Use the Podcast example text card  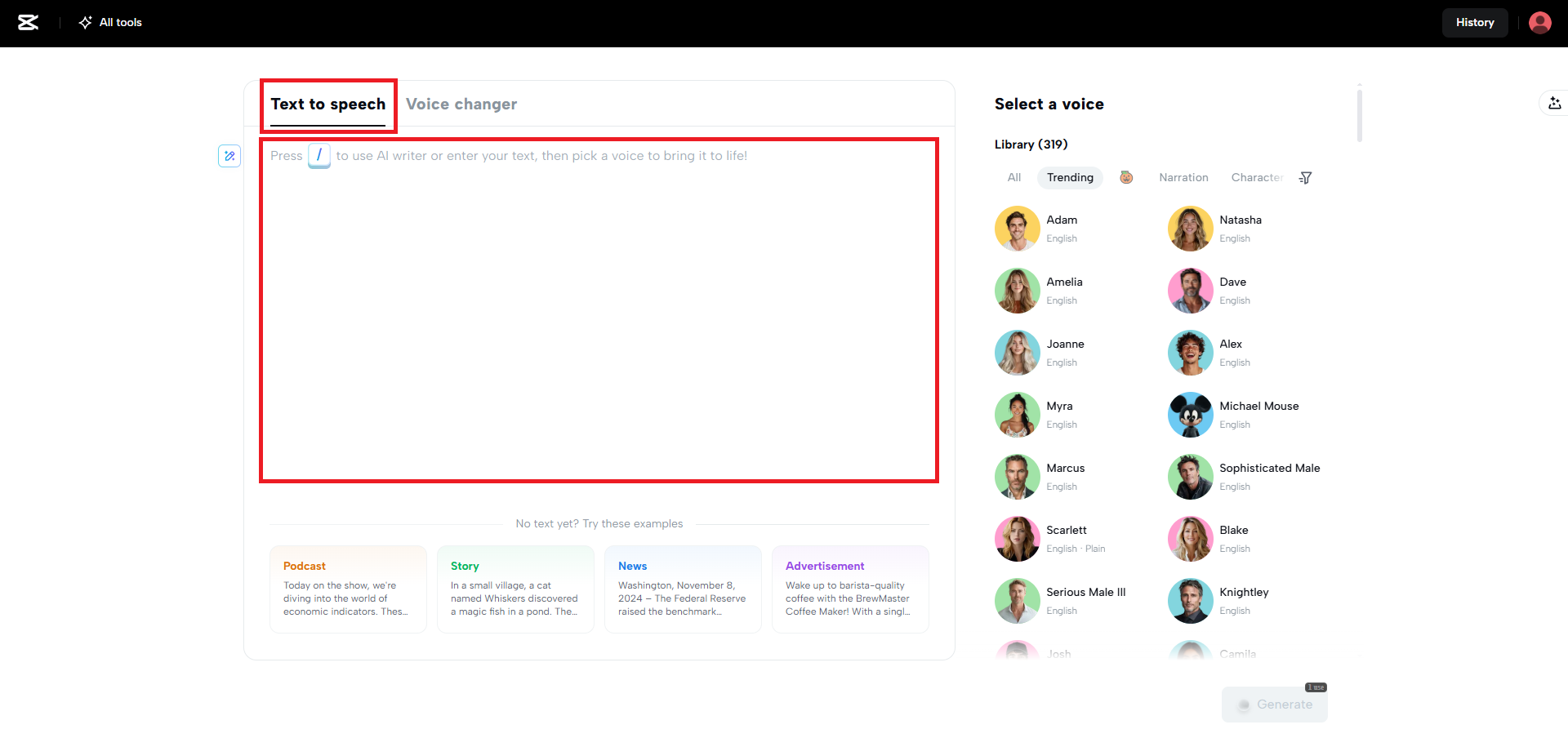click(348, 589)
